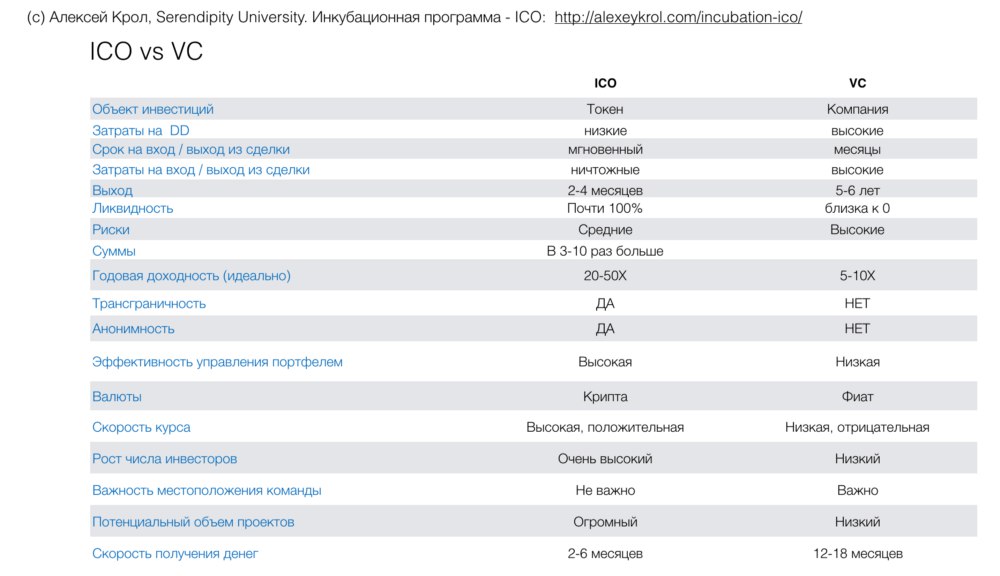Select the 'В 3-10 раз больше' cell
1000x576 pixels.
[x=605, y=251]
